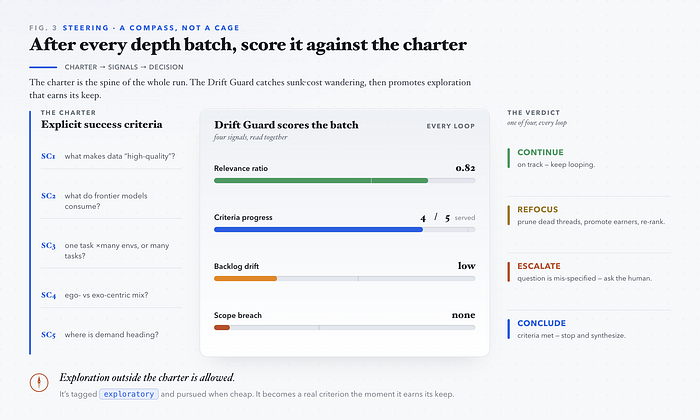Click the compass icon beside exploration note
Screen dimensions: 700x420
(39, 383)
